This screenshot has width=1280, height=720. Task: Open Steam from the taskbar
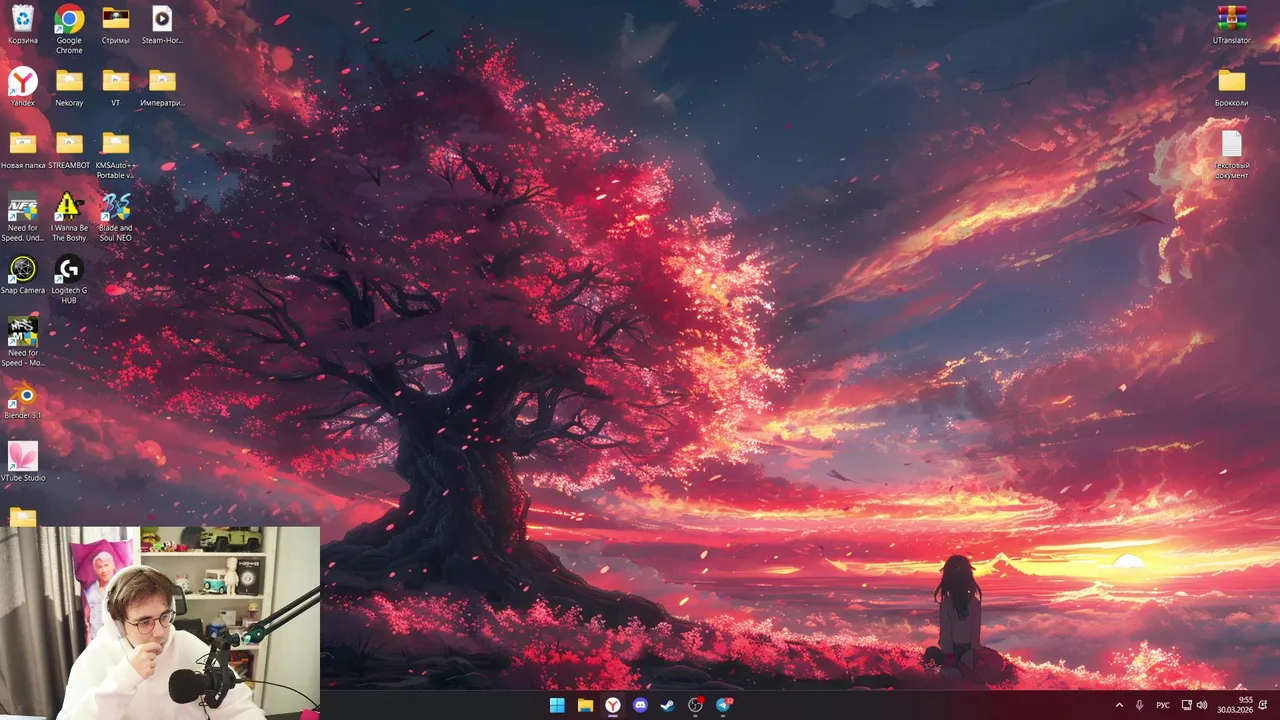[667, 705]
